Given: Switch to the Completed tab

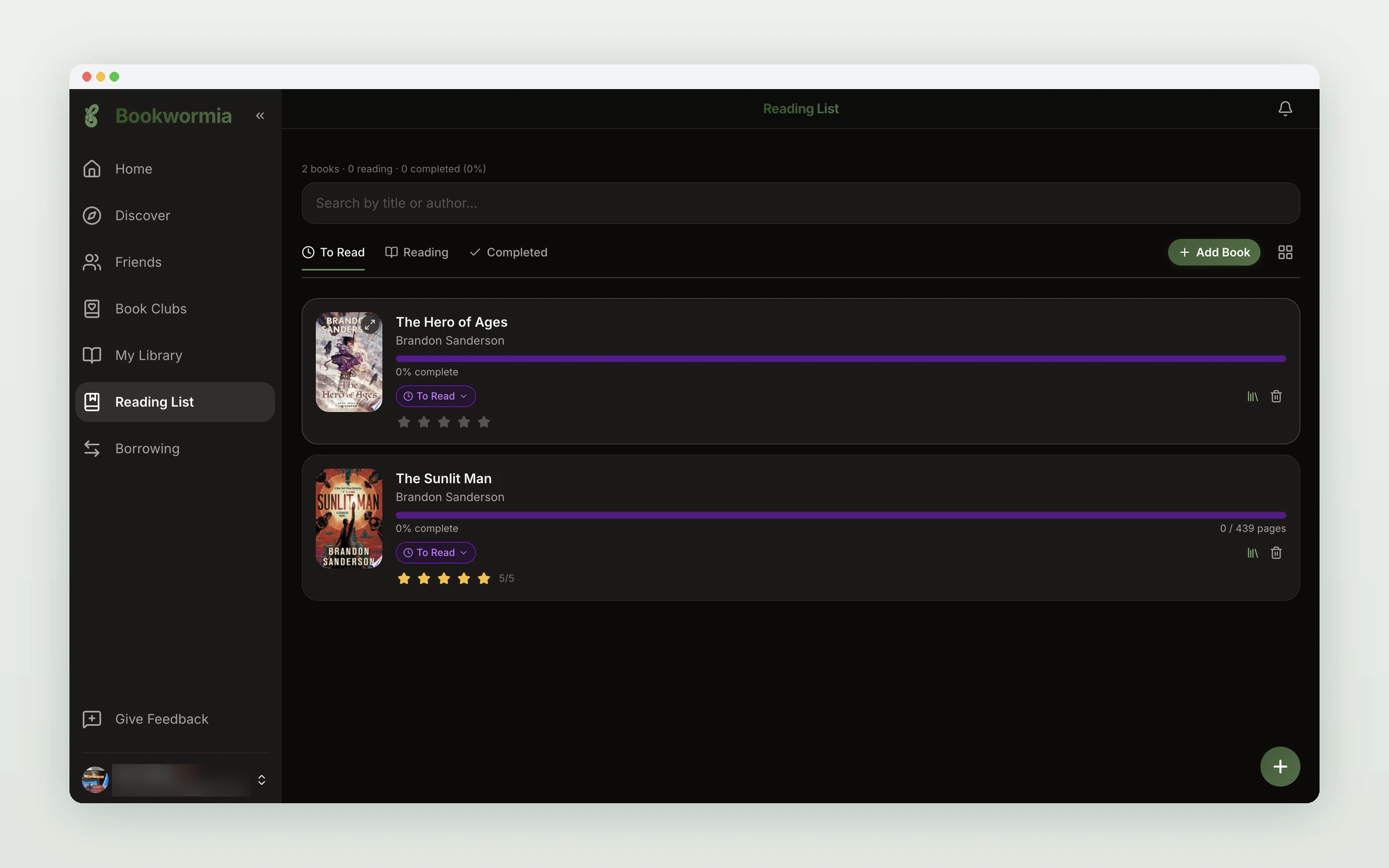Looking at the screenshot, I should [x=508, y=252].
